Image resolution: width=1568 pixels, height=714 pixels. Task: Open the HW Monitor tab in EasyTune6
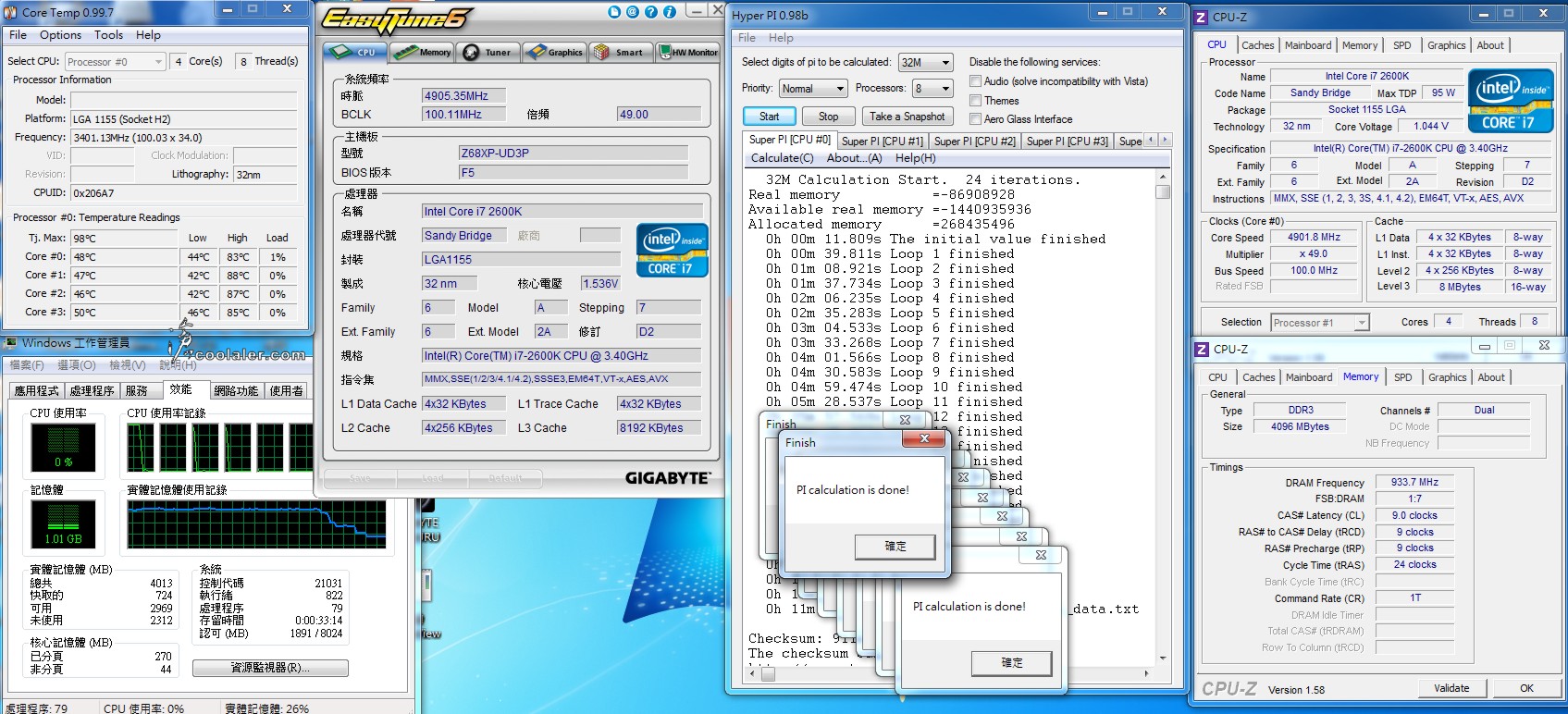[687, 52]
